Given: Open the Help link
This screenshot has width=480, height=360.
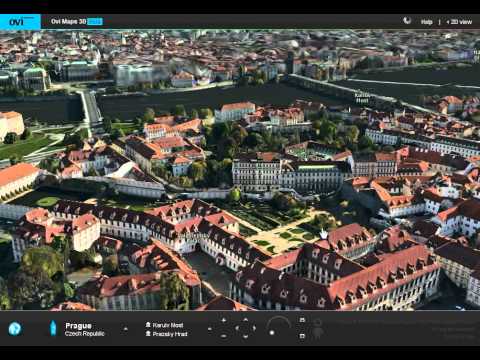Looking at the screenshot, I should click(x=427, y=22).
